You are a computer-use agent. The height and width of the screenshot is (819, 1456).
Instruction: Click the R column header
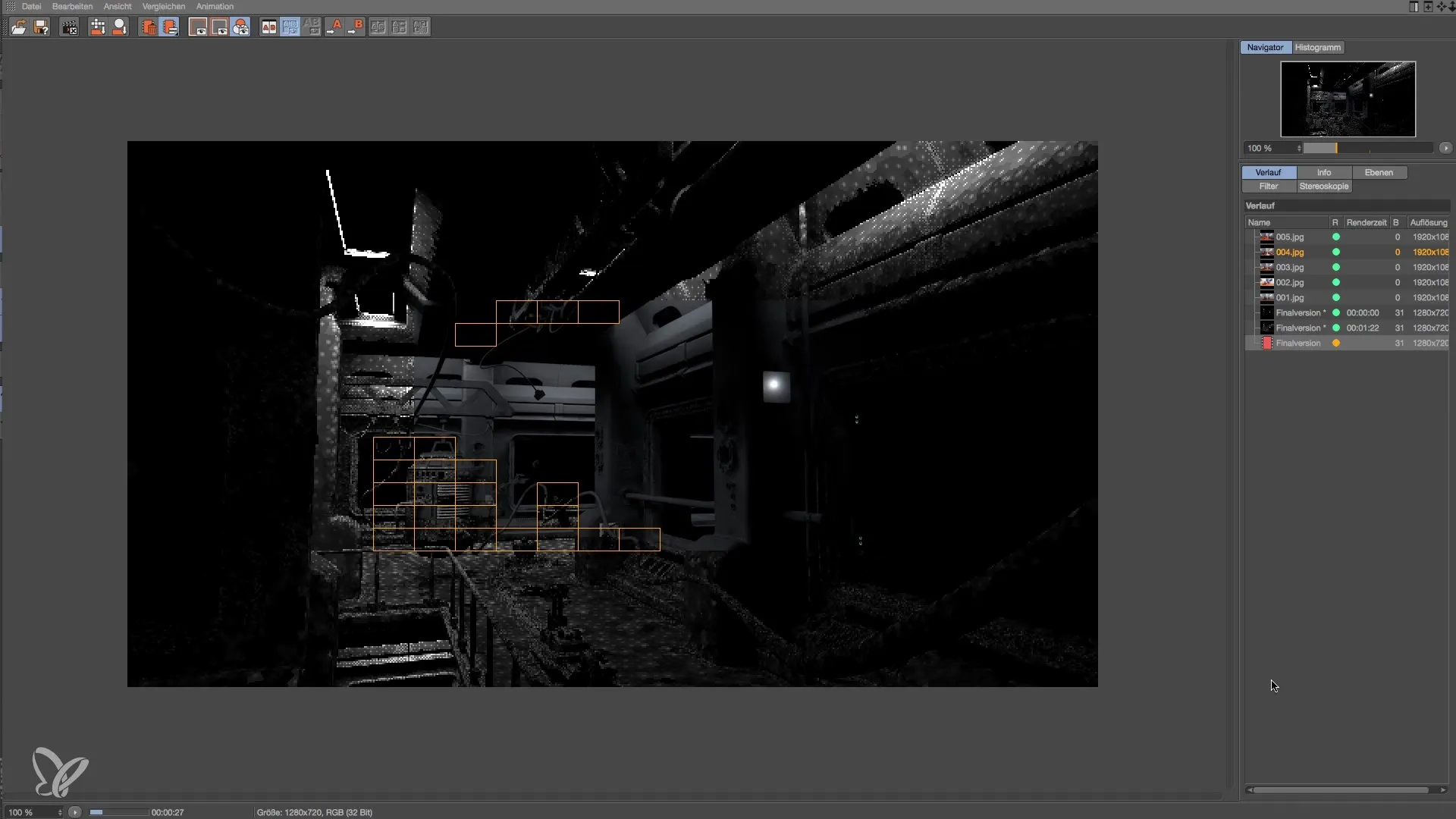(1336, 223)
